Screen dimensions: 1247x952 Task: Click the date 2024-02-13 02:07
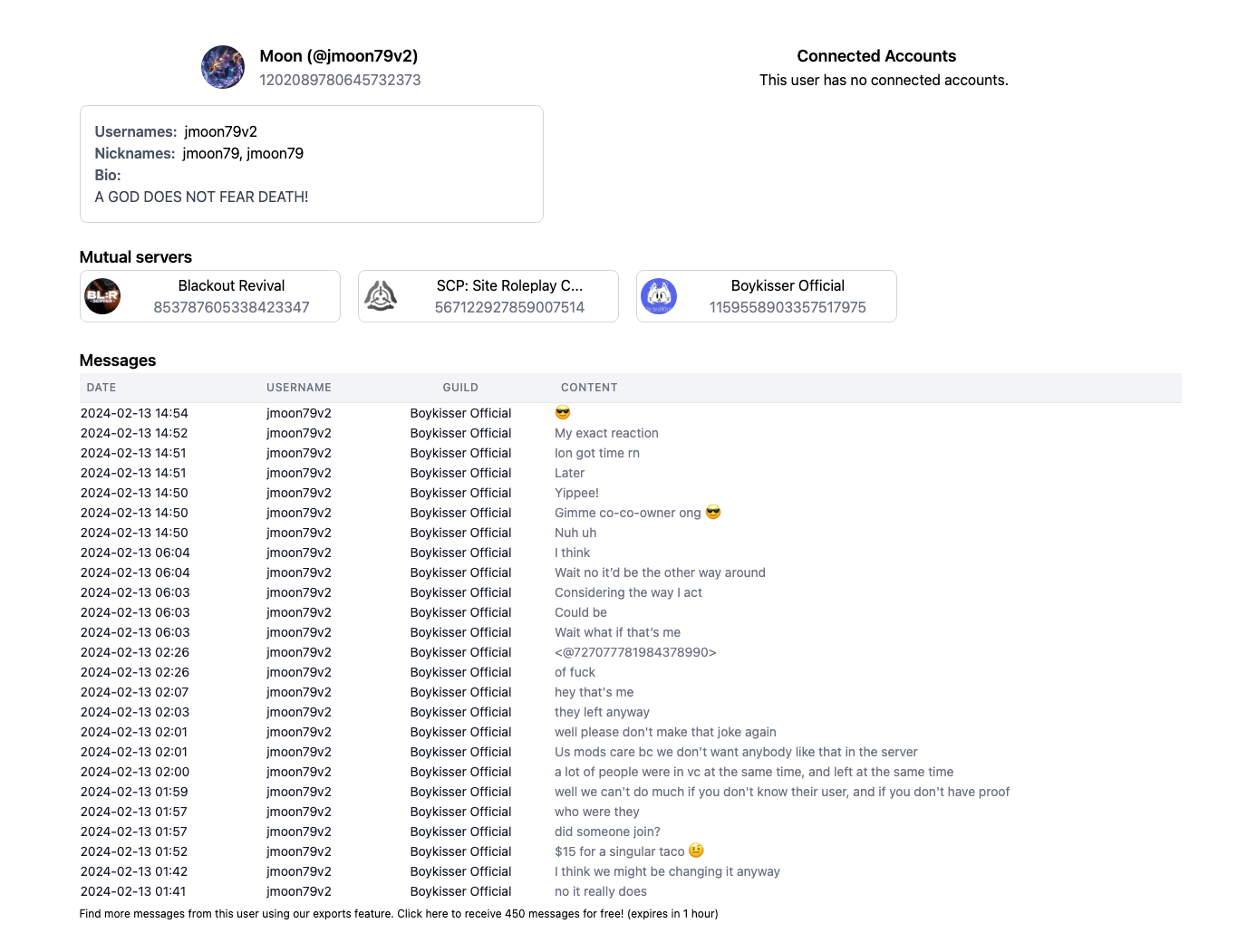click(x=134, y=692)
